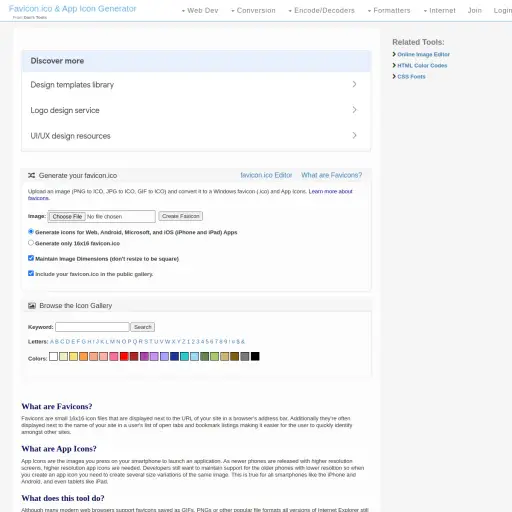This screenshot has width=512, height=512.
Task: Expand UI/UX design resources chevron
Action: tap(354, 135)
